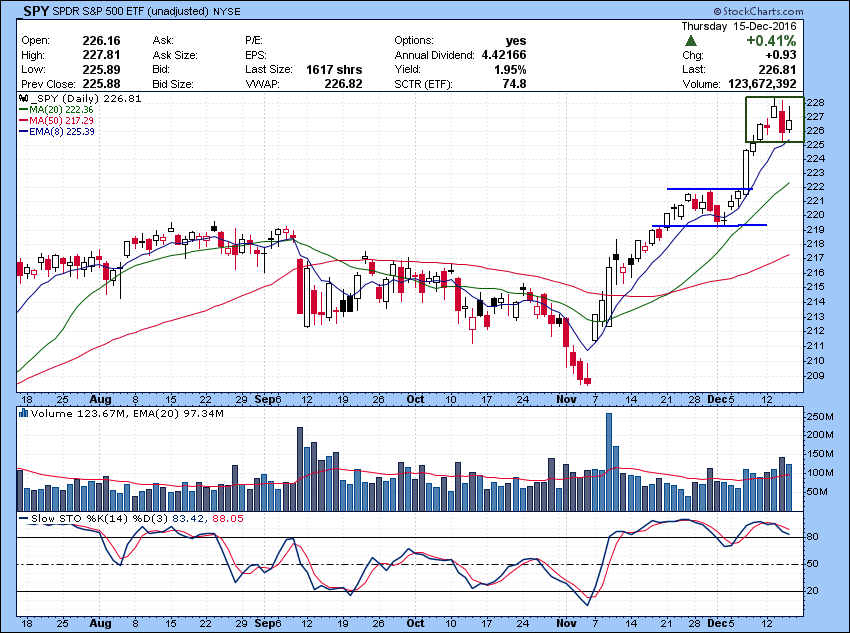This screenshot has height=633, width=850.
Task: Click the green up-triangle change indicator
Action: click(x=690, y=41)
